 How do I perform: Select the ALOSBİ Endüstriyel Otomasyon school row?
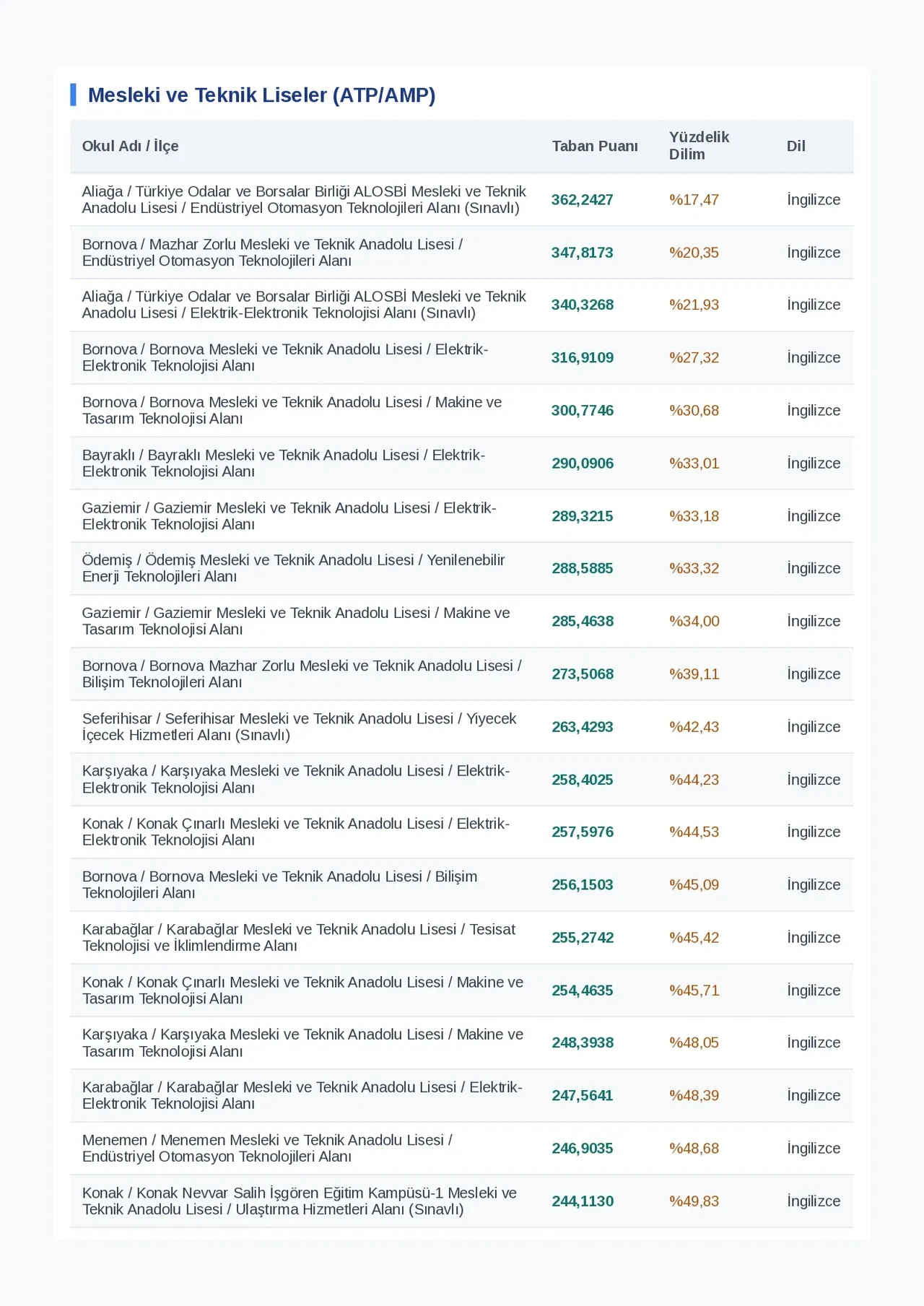click(462, 200)
